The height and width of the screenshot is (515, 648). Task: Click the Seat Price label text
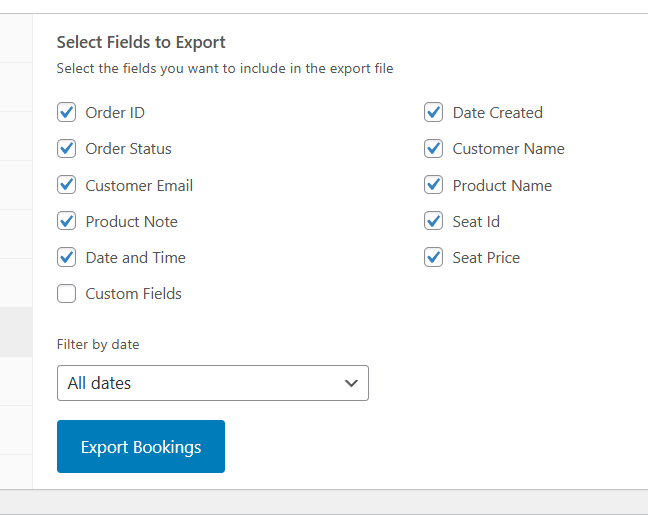coord(486,258)
